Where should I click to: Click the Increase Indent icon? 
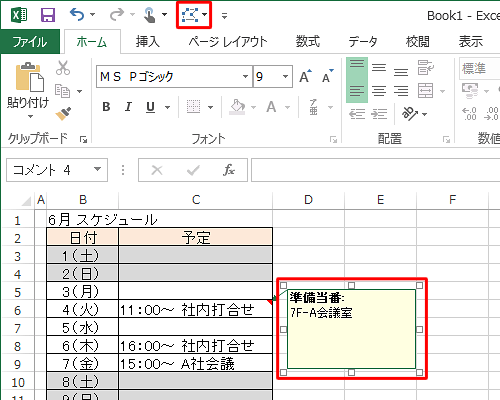click(x=379, y=114)
